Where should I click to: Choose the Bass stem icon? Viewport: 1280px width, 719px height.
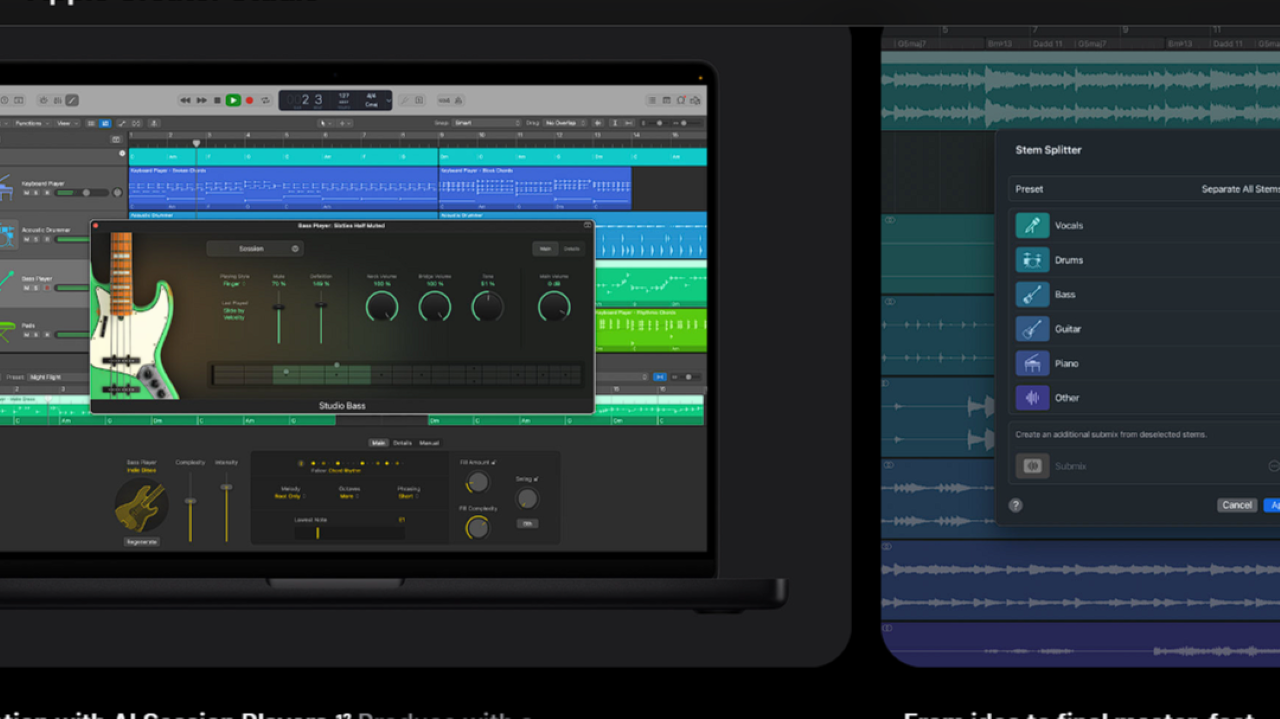1032,294
